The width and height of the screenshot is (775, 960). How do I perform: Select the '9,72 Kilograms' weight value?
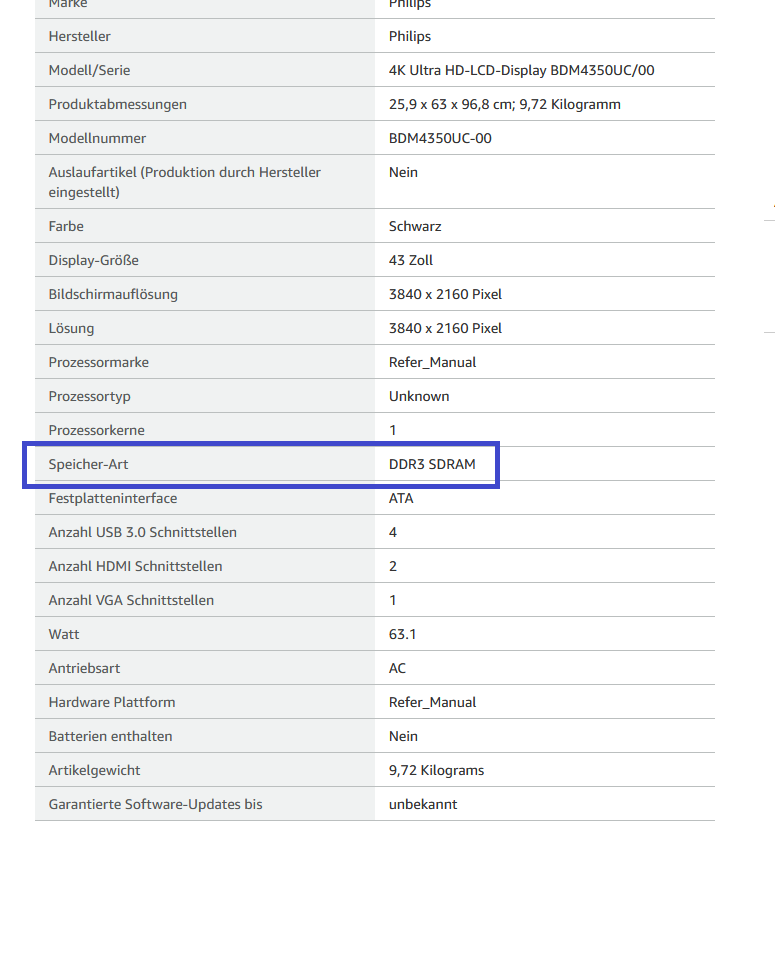[x=436, y=770]
